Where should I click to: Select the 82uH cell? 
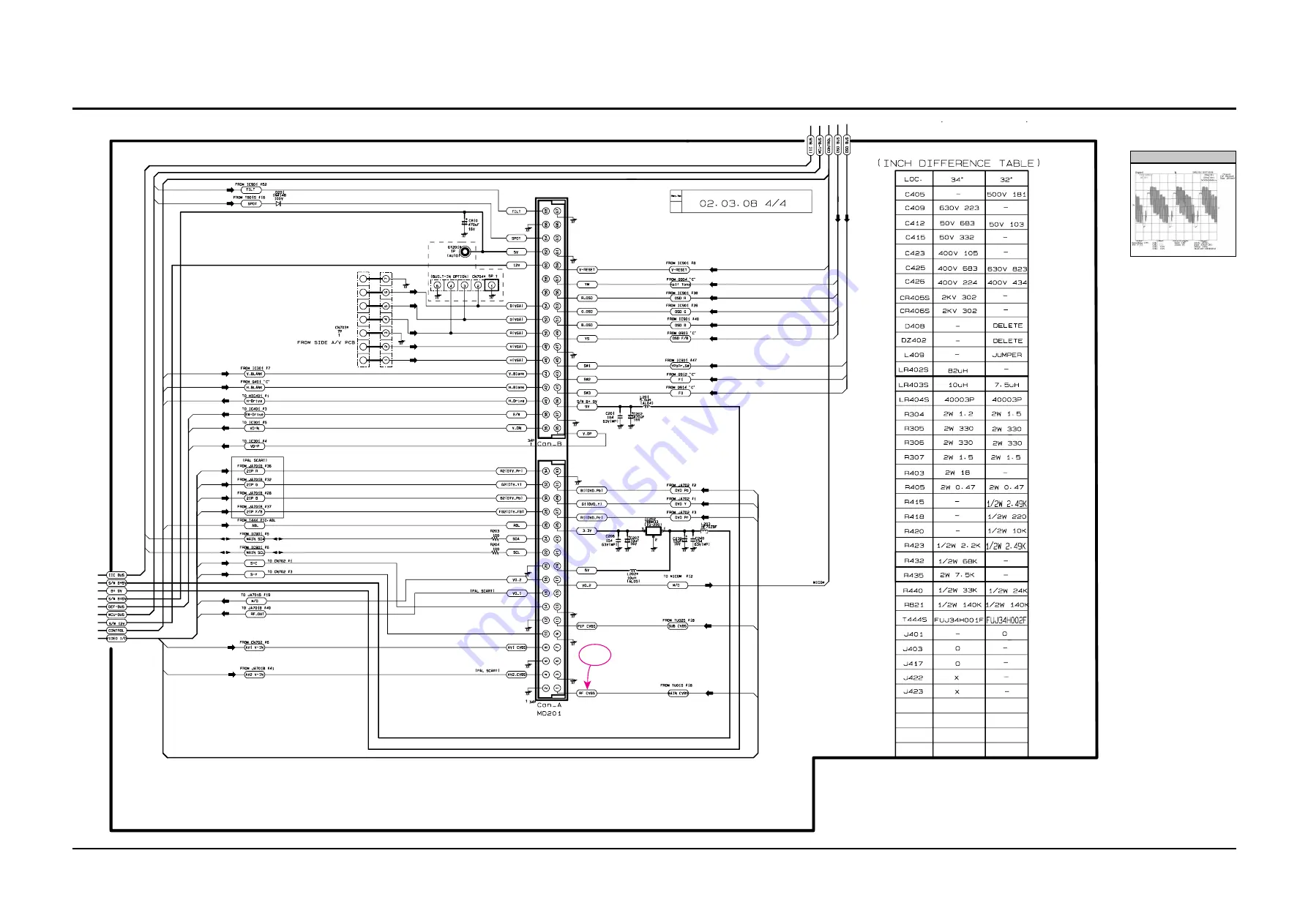[957, 371]
